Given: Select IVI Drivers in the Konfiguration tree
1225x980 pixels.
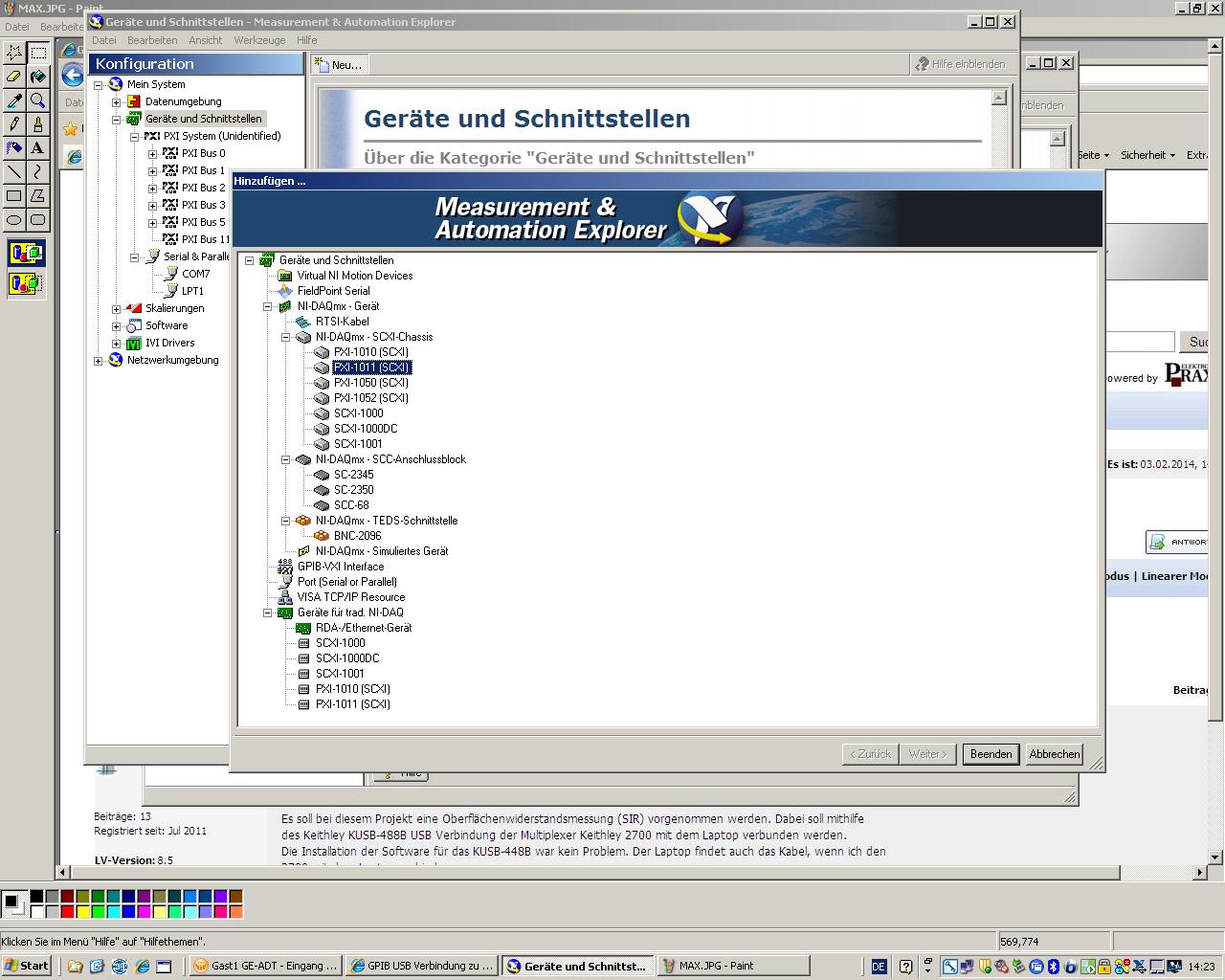Looking at the screenshot, I should tap(169, 343).
